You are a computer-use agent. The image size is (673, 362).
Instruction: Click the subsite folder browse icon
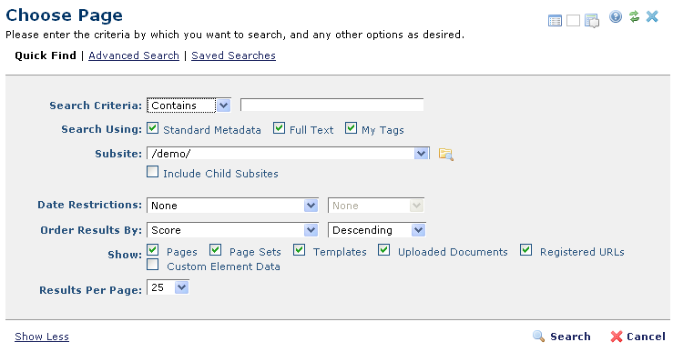[446, 154]
